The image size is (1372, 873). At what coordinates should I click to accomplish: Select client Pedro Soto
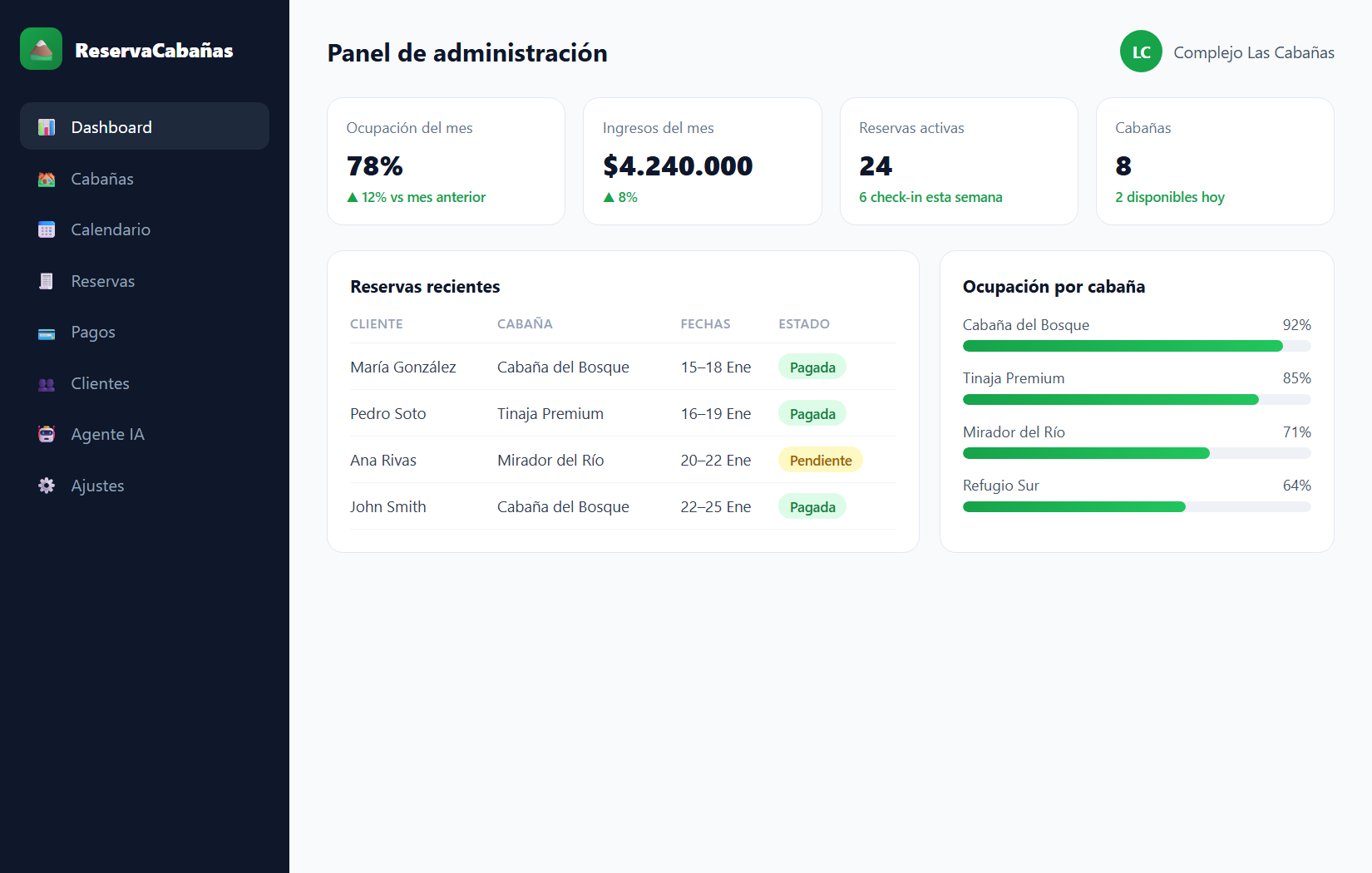pos(388,414)
